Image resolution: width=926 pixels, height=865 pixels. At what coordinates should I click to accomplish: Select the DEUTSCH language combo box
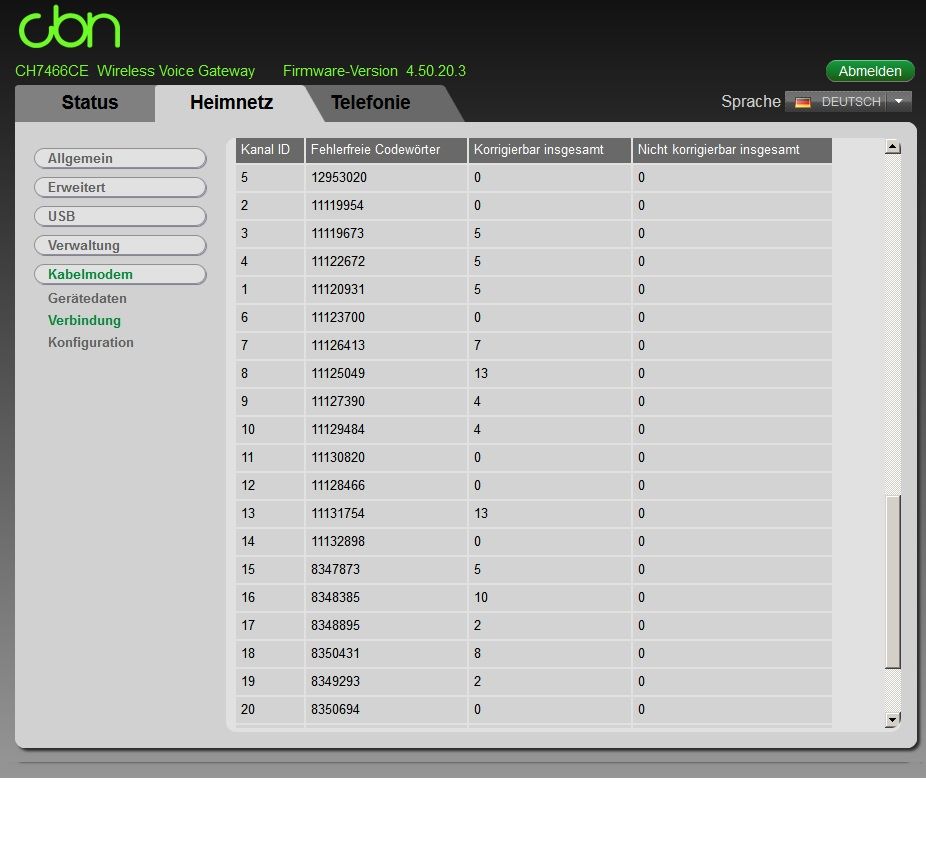(x=848, y=102)
